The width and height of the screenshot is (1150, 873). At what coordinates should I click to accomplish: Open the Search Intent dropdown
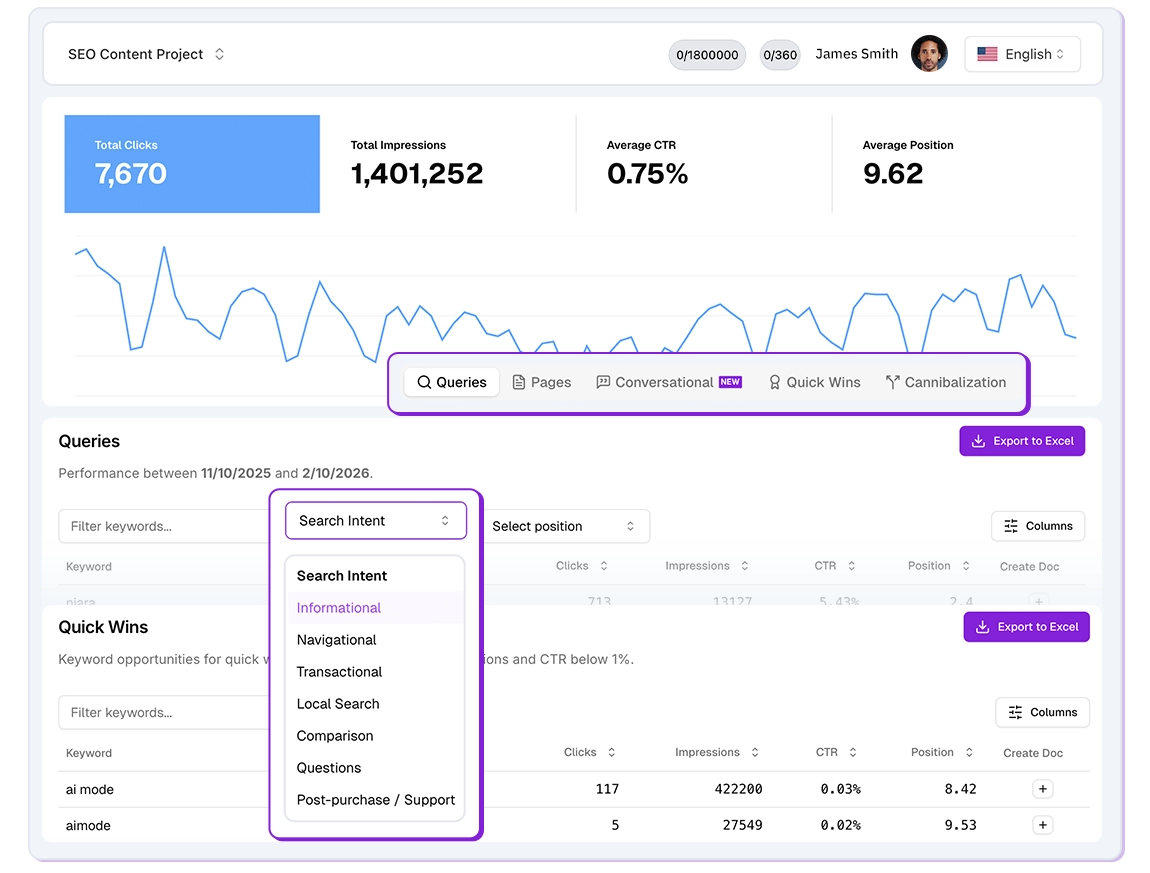375,520
